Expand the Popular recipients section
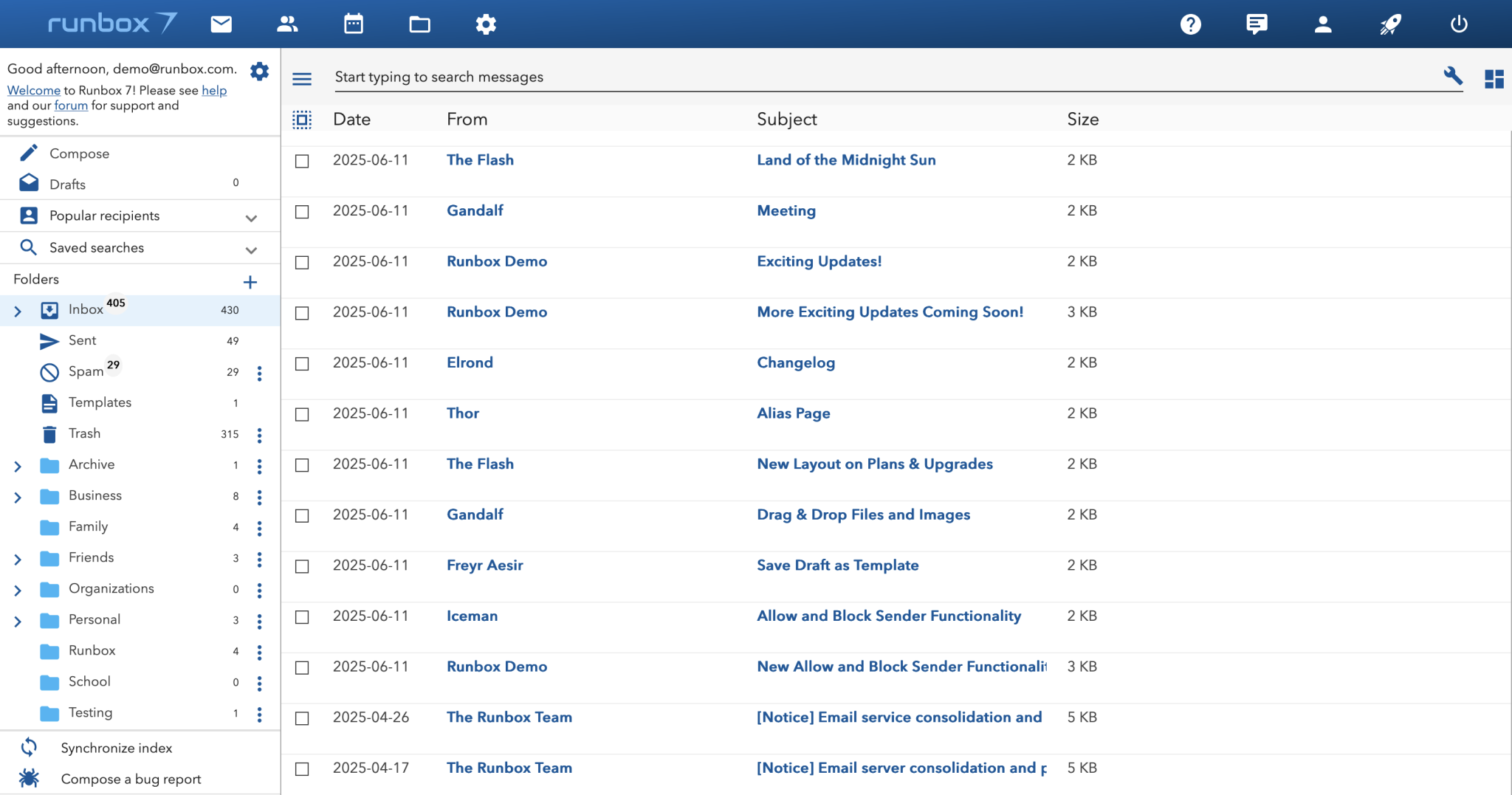 (251, 218)
